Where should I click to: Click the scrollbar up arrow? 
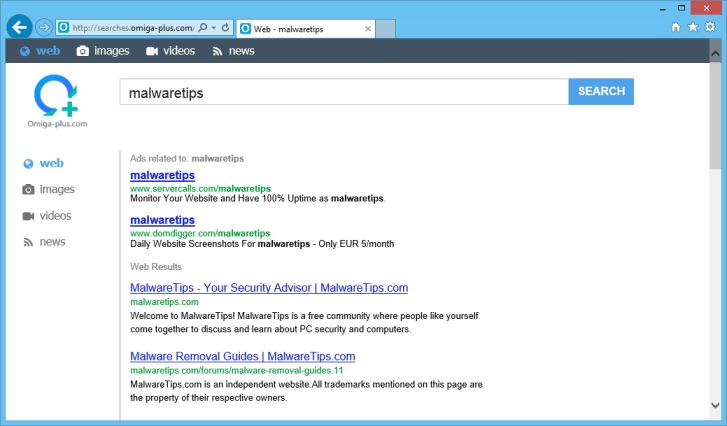click(715, 53)
